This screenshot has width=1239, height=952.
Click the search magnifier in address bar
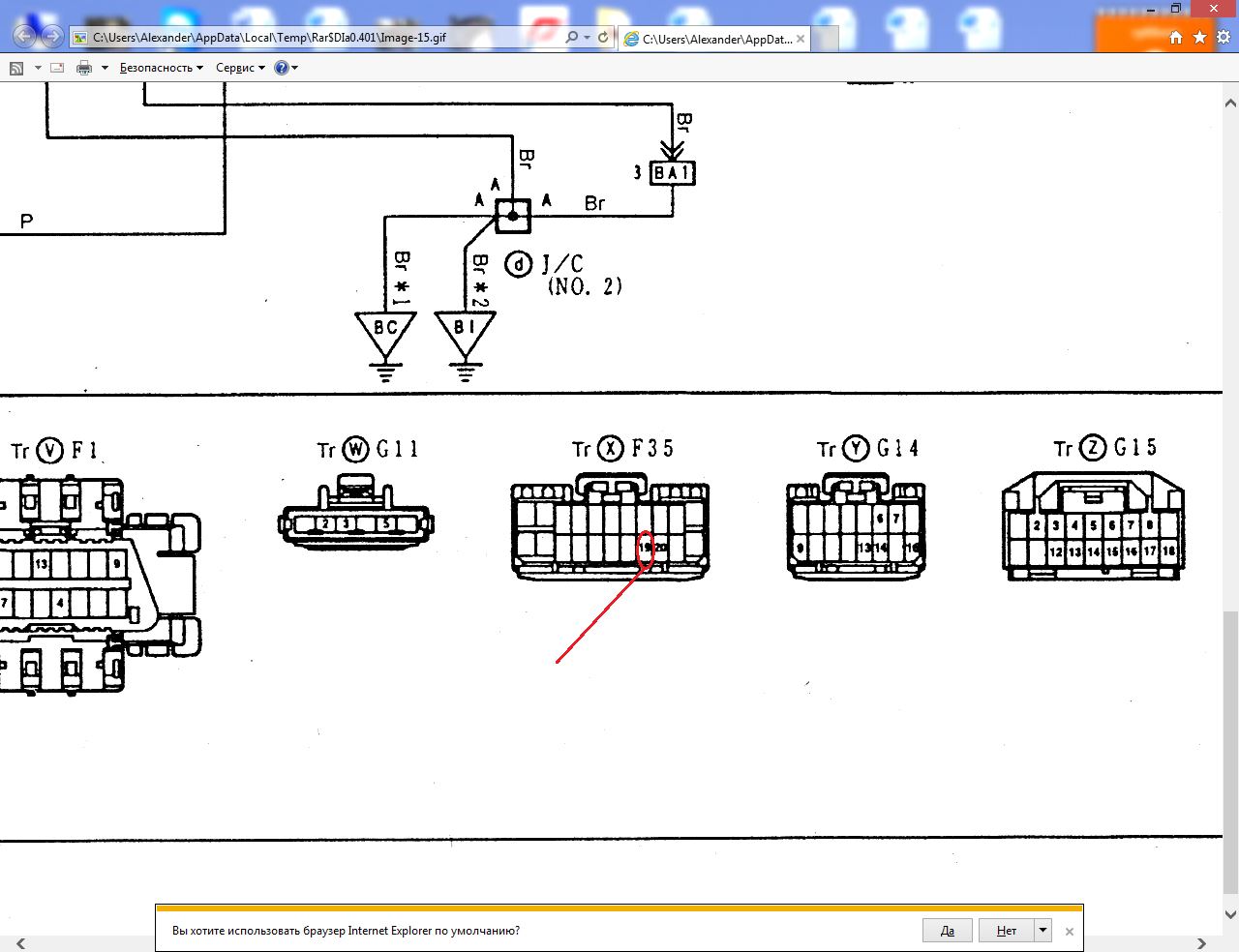(571, 38)
